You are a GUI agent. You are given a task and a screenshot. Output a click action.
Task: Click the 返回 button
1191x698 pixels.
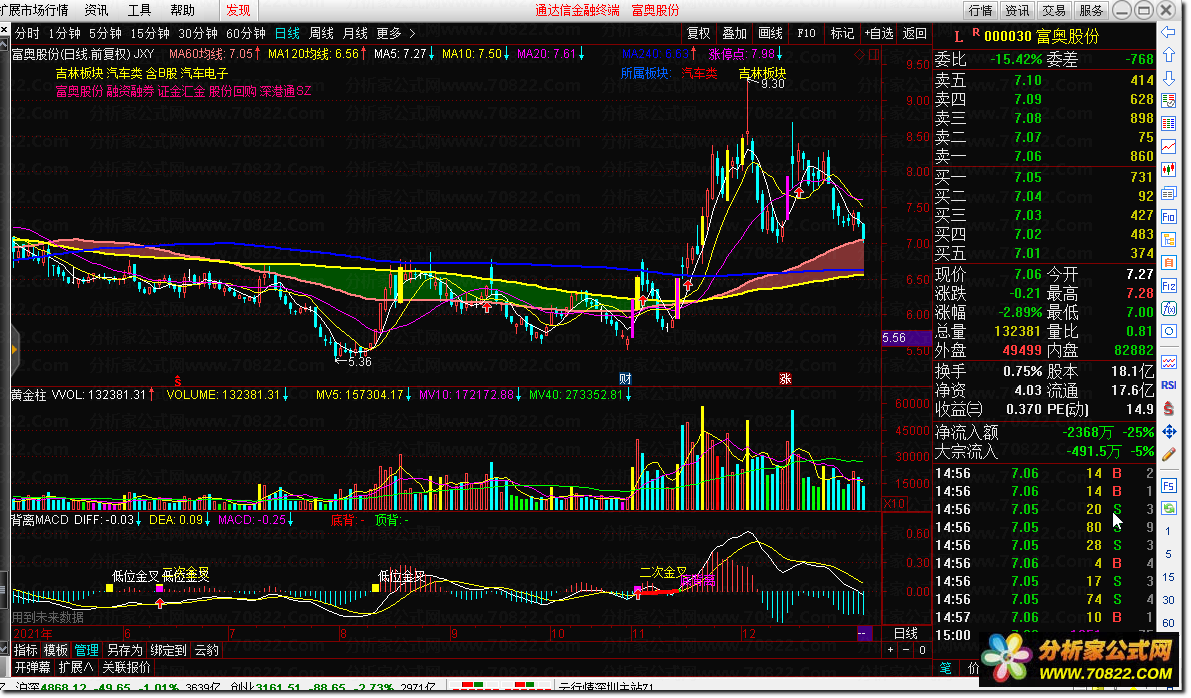coord(915,33)
